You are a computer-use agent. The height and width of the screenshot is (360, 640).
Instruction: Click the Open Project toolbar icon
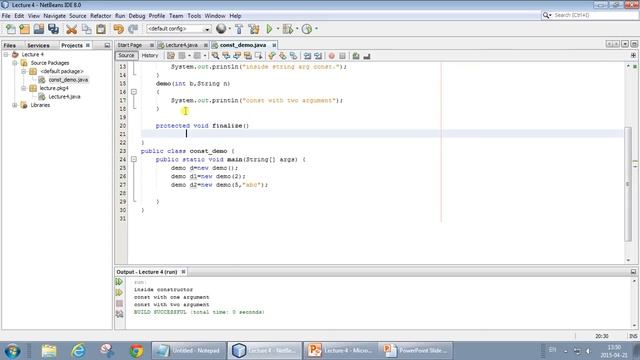click(x=39, y=29)
